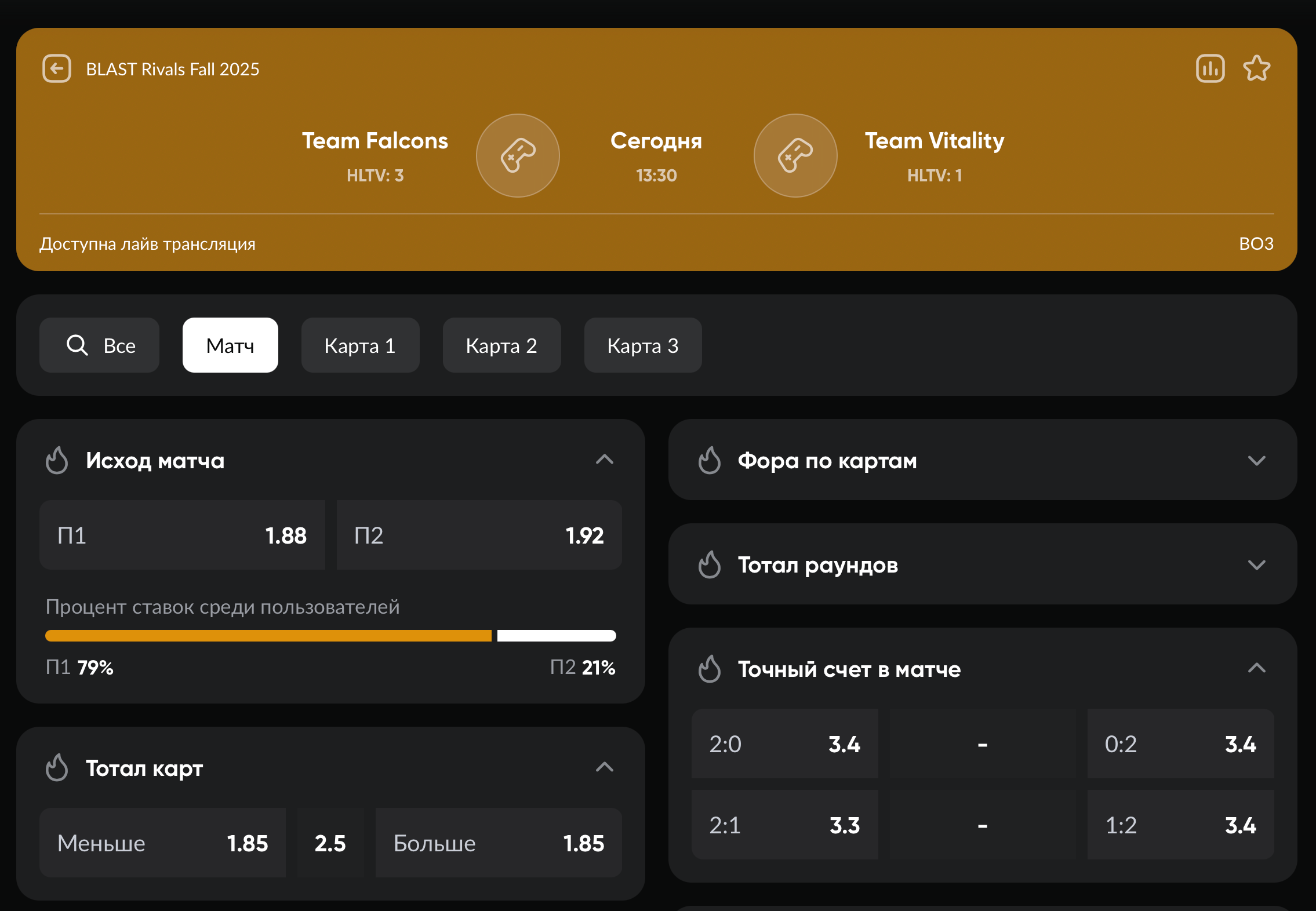Bet on П1 at 1.88

tap(182, 535)
